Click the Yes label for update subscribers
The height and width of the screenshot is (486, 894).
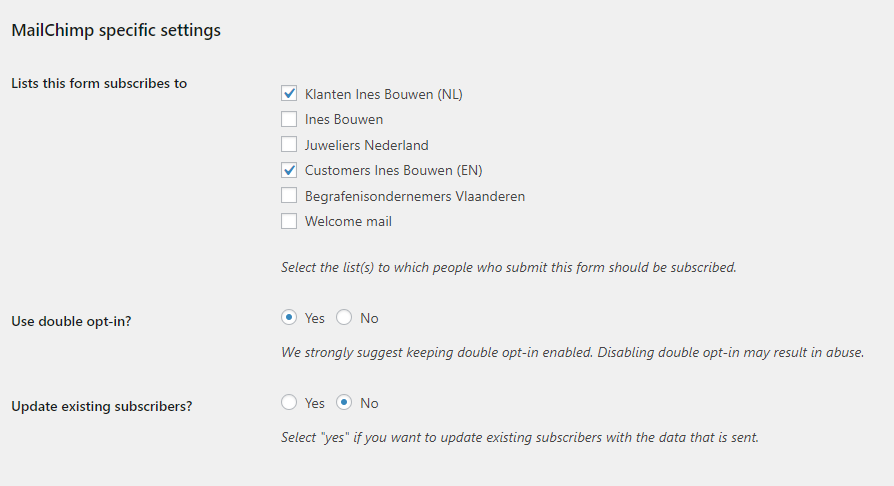[314, 403]
